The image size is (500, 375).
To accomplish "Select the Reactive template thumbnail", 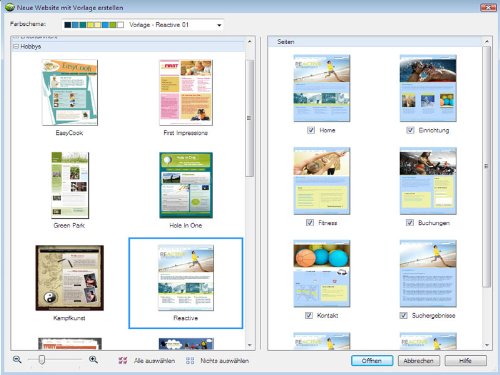I will pyautogui.click(x=186, y=278).
